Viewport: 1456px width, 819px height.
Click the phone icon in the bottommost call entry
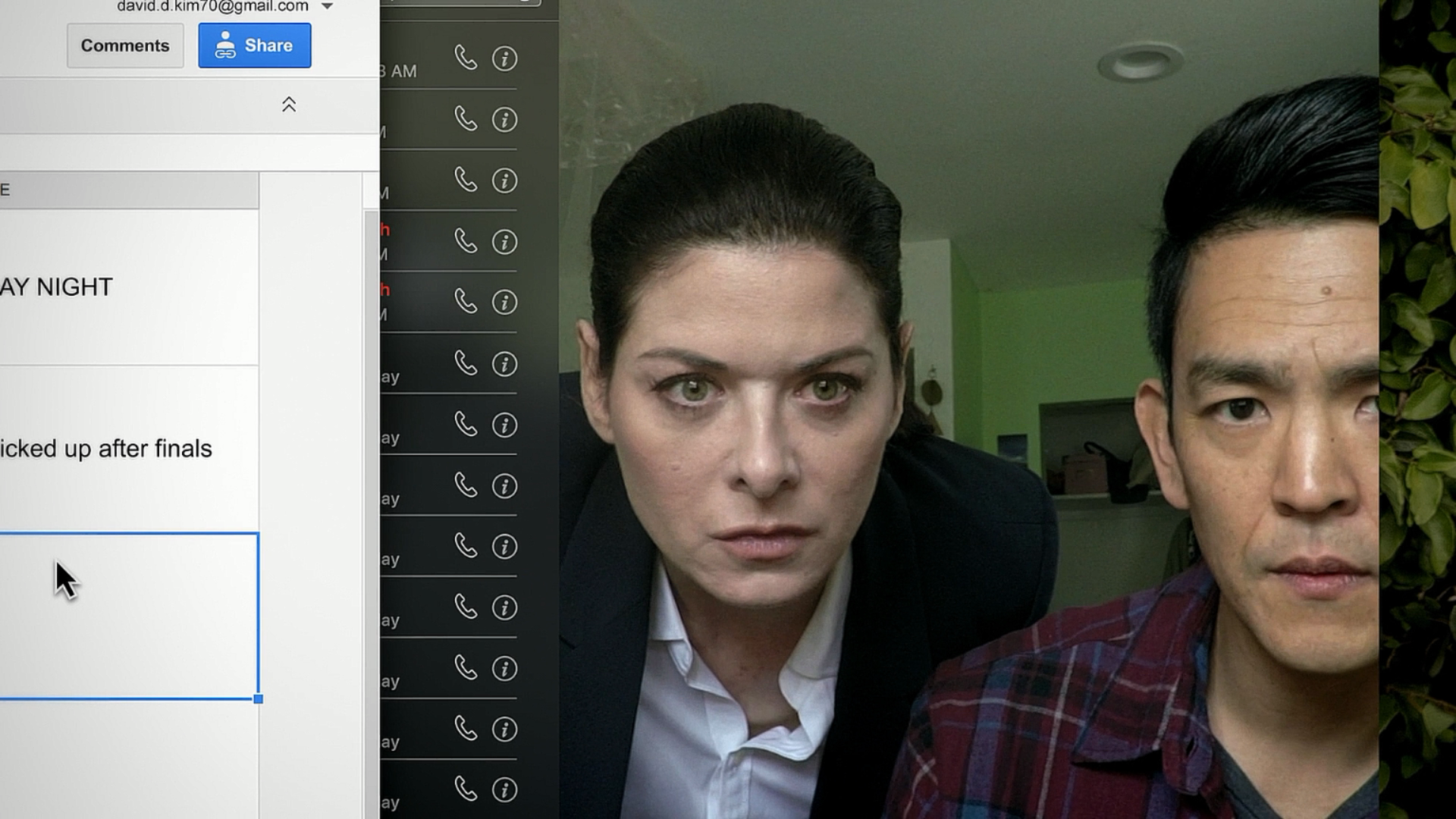coord(466,789)
